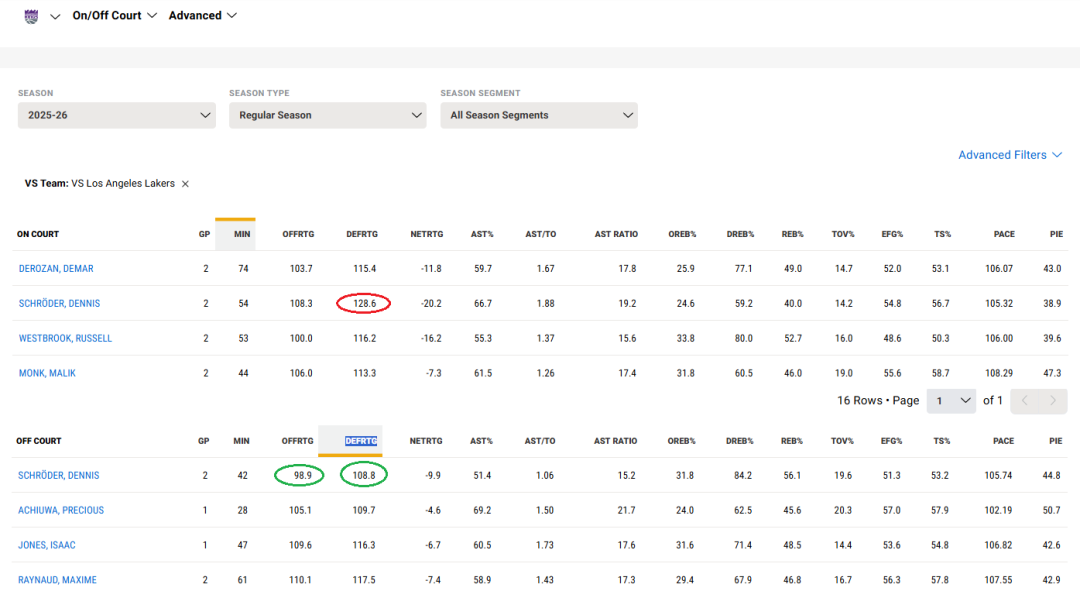Viewport: 1080px width, 598px height.
Task: Sort On Court table by NETRTG
Action: coord(426,234)
